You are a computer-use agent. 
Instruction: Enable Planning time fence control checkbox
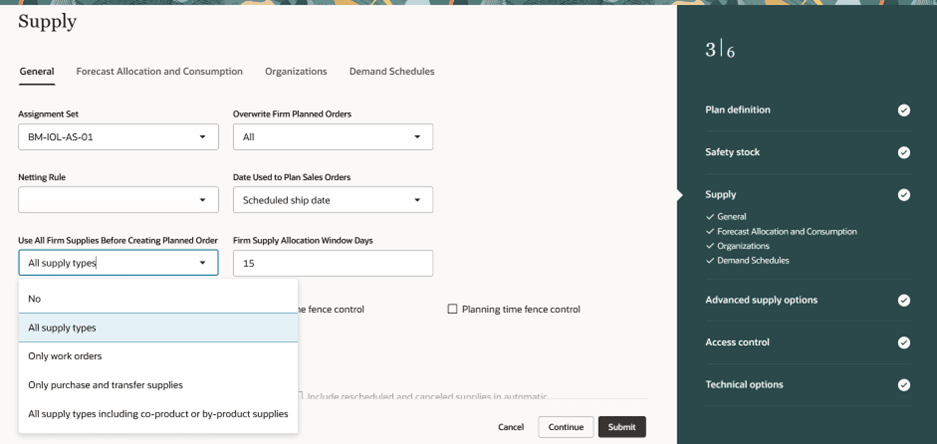[452, 310]
